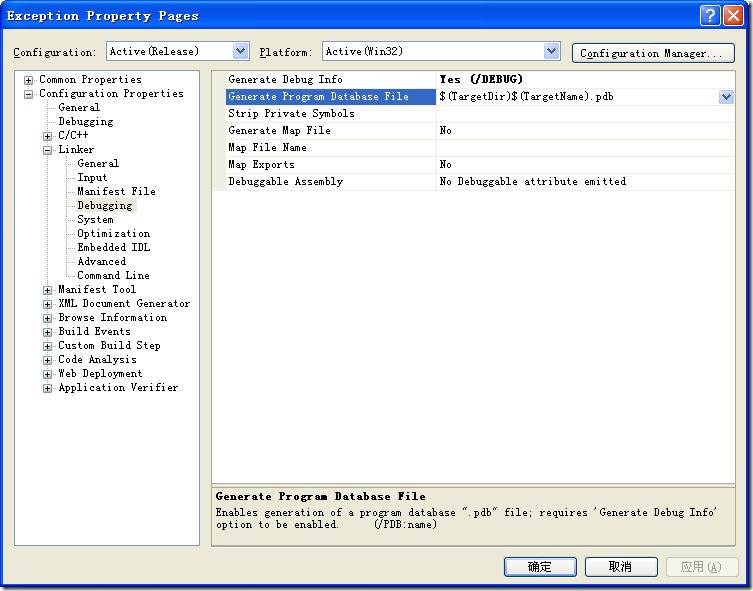Screen dimensions: 753x591
Task: Select Linker Advanced page
Action: tap(102, 261)
